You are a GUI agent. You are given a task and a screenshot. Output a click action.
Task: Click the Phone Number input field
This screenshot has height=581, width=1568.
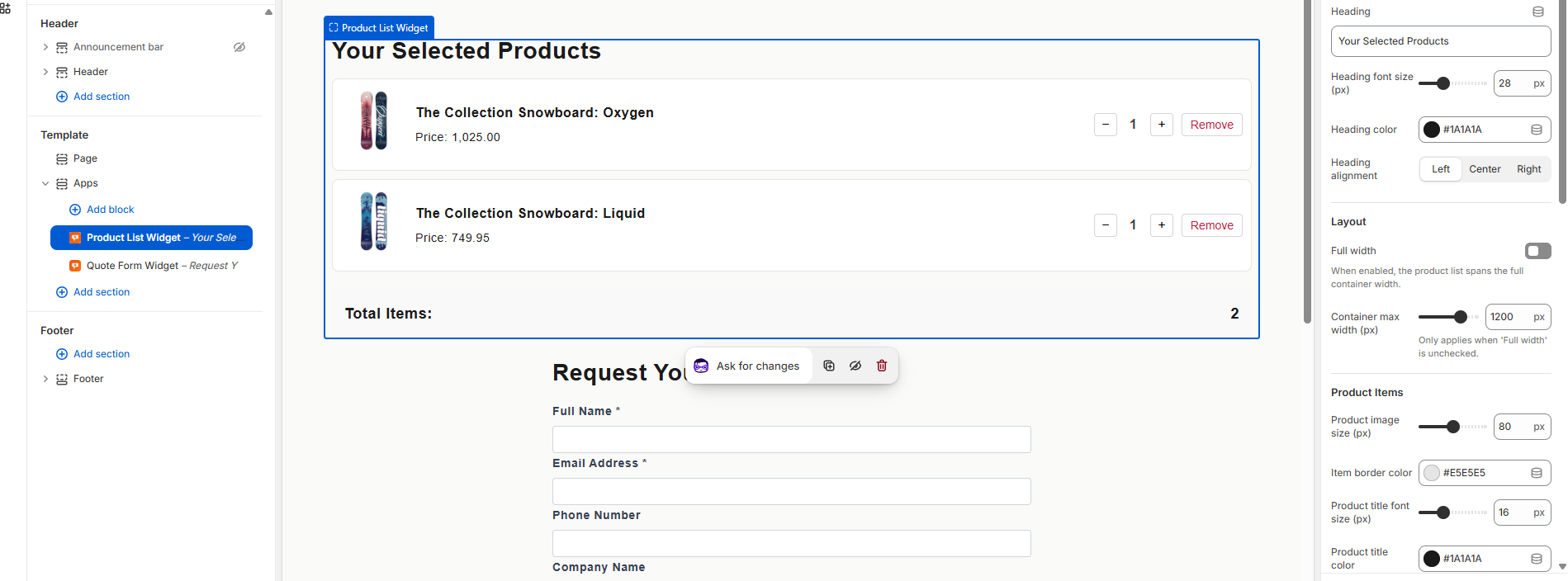click(x=791, y=543)
